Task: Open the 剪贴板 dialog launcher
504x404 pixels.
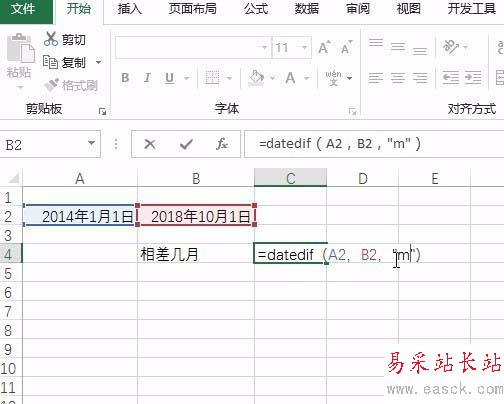Action: [103, 112]
